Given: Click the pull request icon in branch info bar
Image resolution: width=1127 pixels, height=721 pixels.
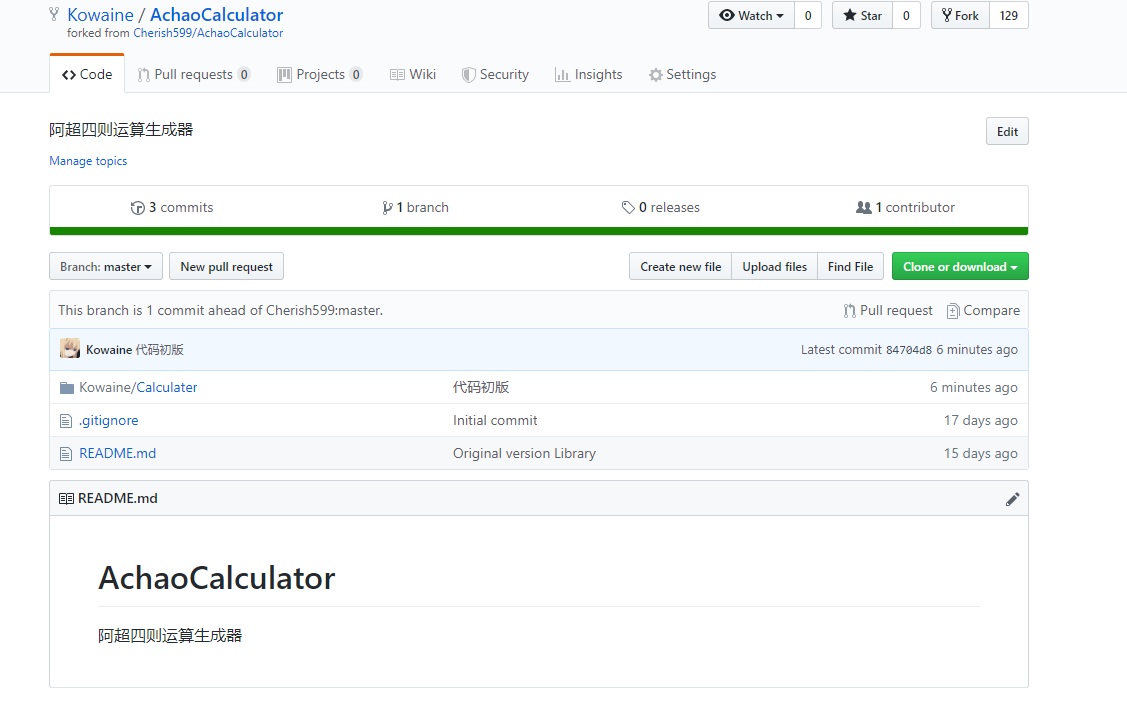Looking at the screenshot, I should click(x=850, y=311).
